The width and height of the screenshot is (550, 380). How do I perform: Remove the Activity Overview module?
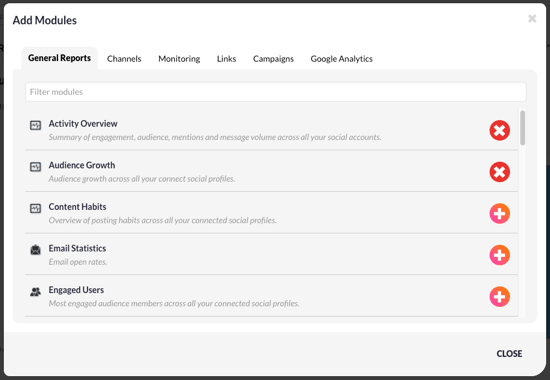(x=499, y=131)
